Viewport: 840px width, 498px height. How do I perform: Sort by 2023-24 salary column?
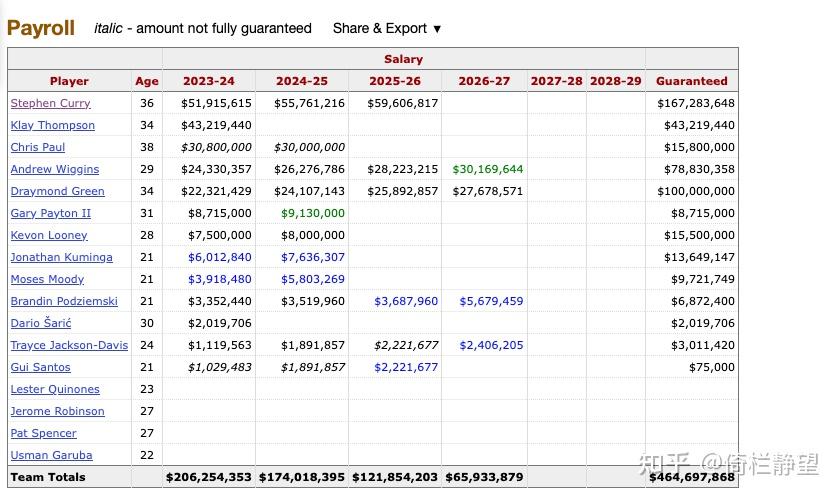pos(209,81)
